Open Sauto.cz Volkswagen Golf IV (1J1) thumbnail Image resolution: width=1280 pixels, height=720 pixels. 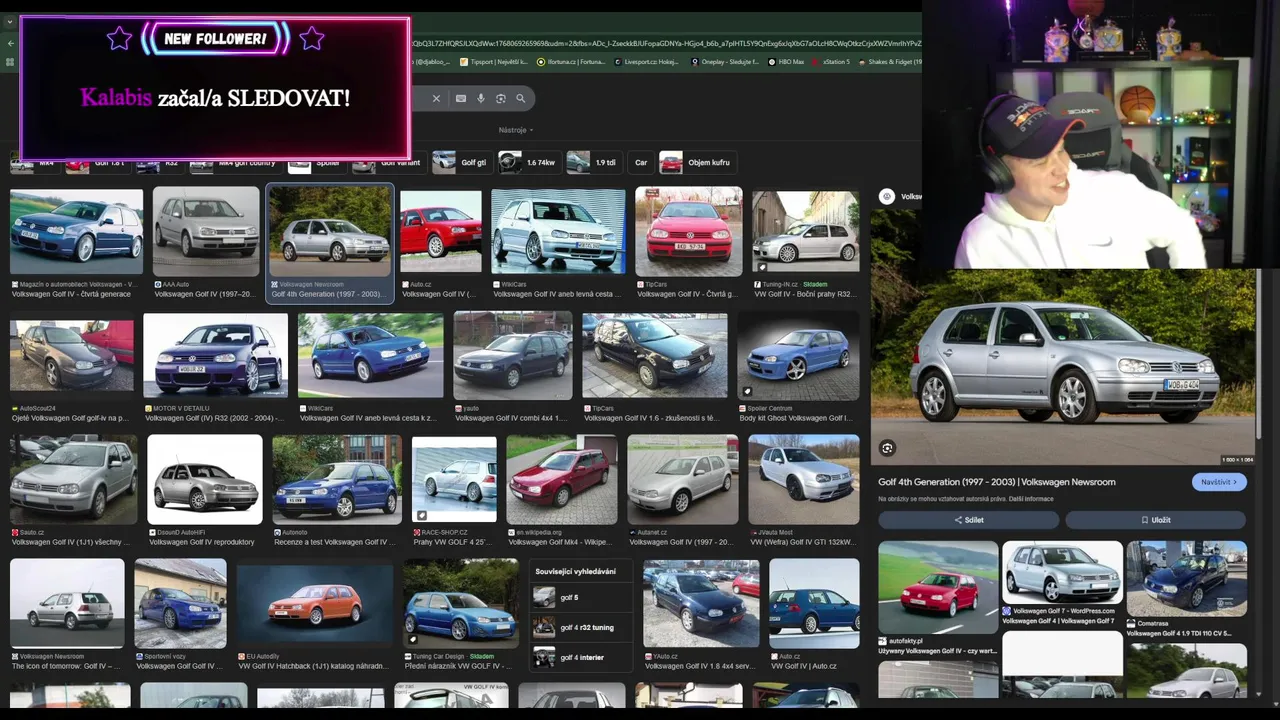[x=74, y=480]
